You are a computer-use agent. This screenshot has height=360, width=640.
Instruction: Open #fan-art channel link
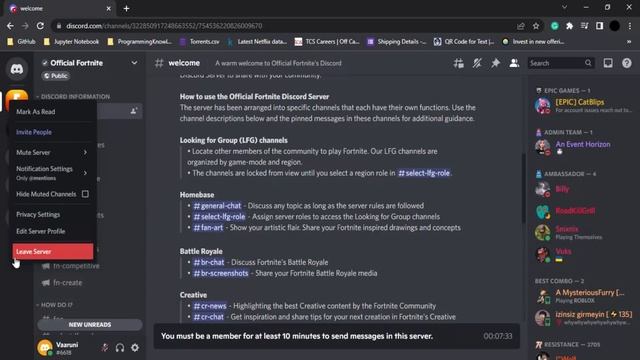pos(208,228)
